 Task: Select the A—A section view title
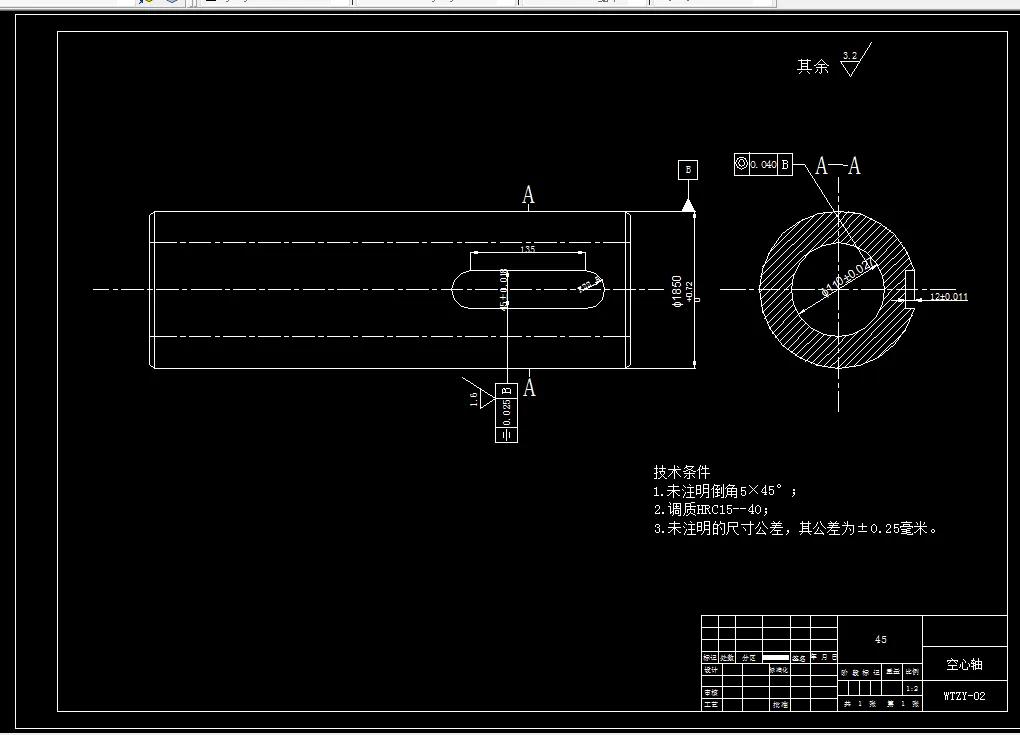click(838, 166)
